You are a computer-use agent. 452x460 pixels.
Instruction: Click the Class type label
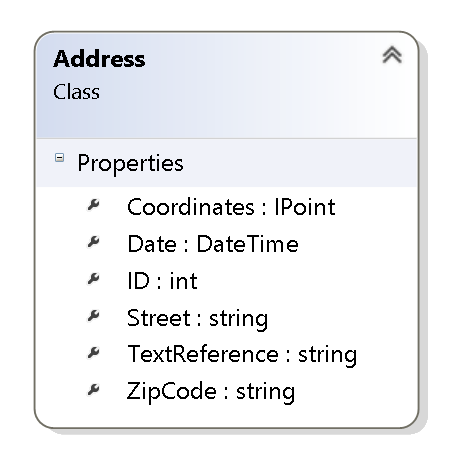[76, 92]
